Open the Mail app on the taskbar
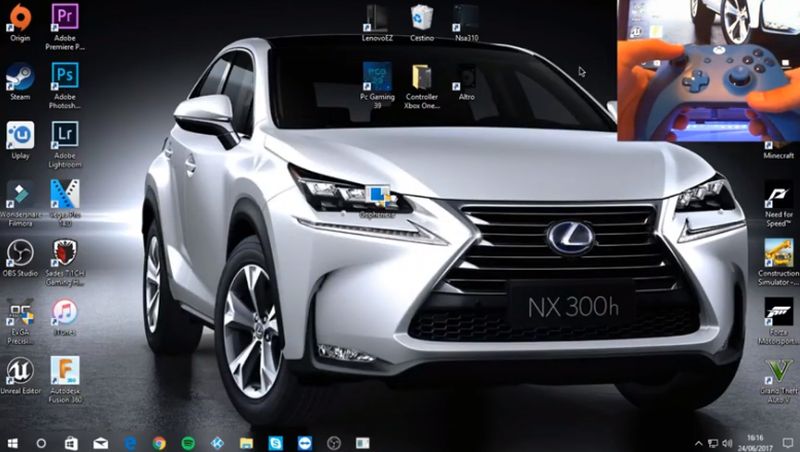This screenshot has height=452, width=800. coord(101,443)
